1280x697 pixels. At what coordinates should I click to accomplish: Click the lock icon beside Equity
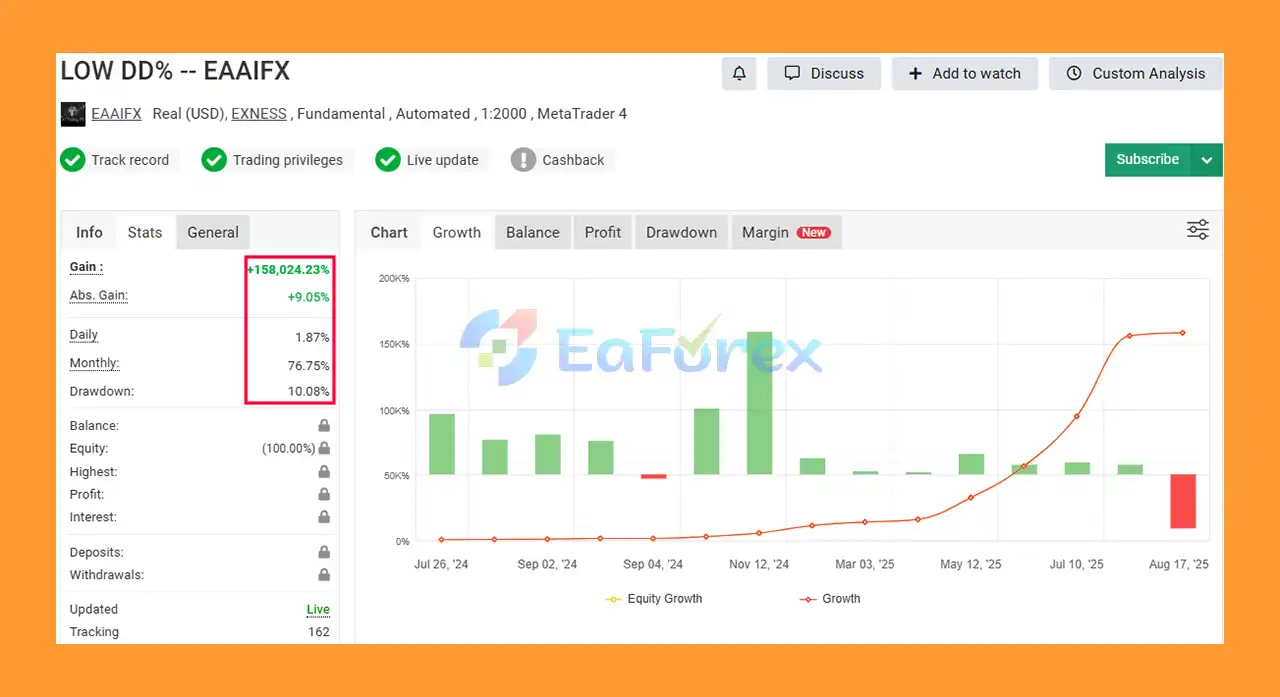pos(324,448)
